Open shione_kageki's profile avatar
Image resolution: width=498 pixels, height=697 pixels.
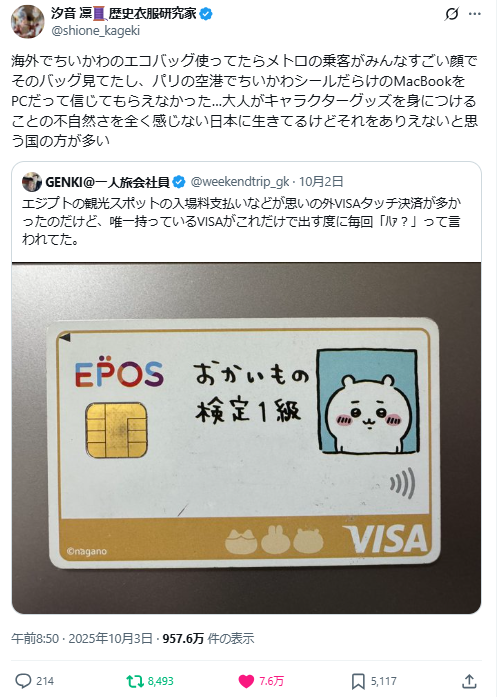(28, 22)
